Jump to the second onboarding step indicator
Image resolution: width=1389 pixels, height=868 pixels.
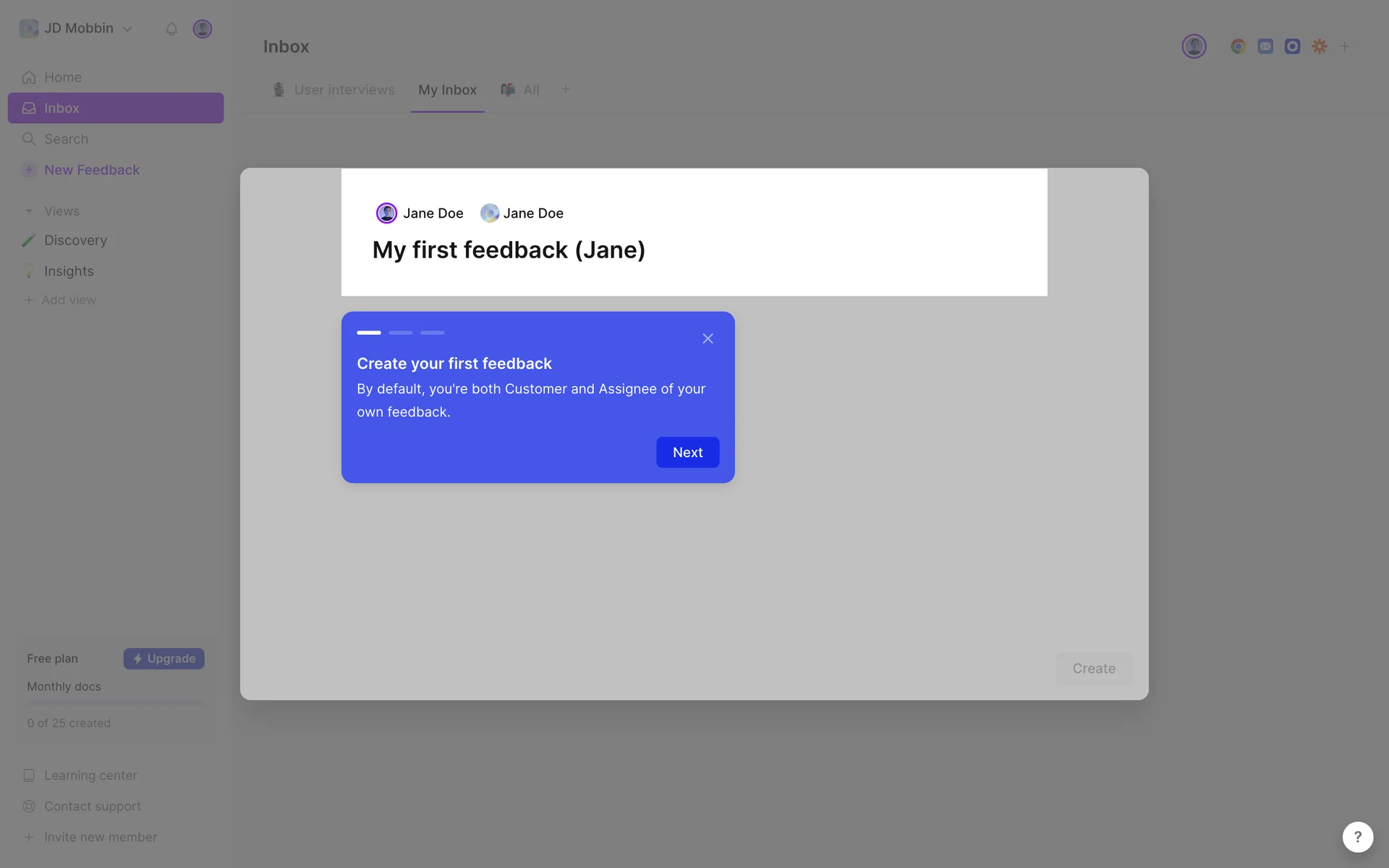point(401,333)
